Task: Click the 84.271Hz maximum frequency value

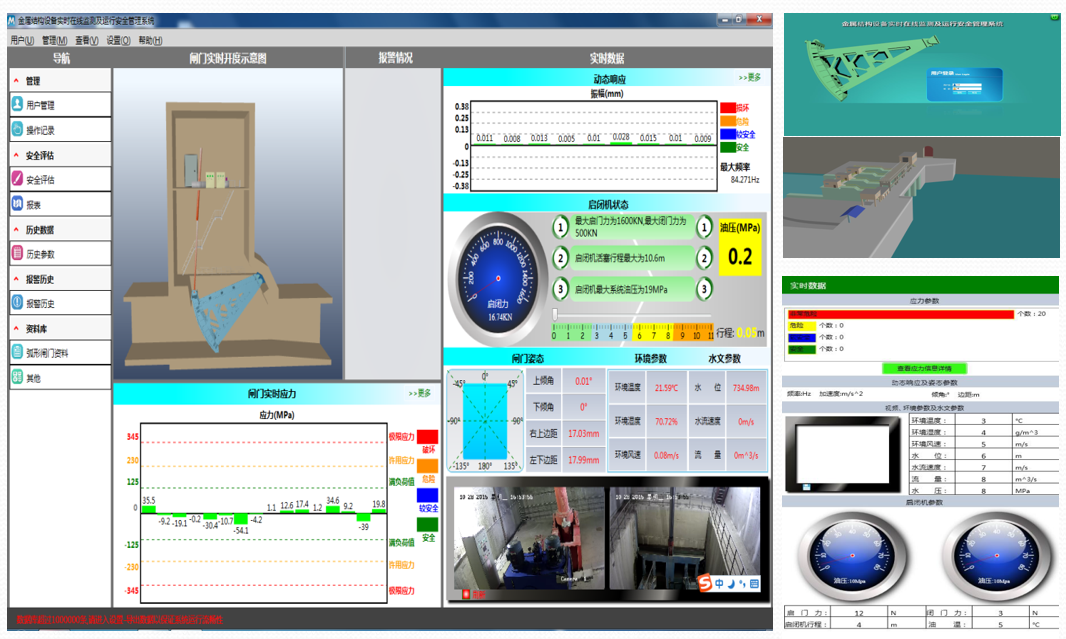Action: [744, 179]
